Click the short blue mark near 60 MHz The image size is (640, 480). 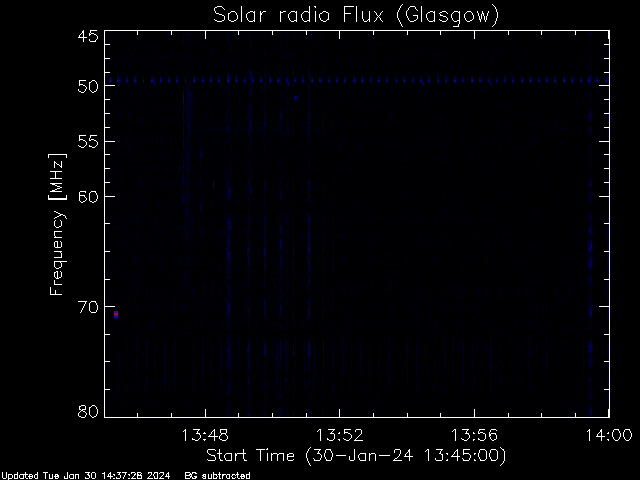(x=213, y=185)
